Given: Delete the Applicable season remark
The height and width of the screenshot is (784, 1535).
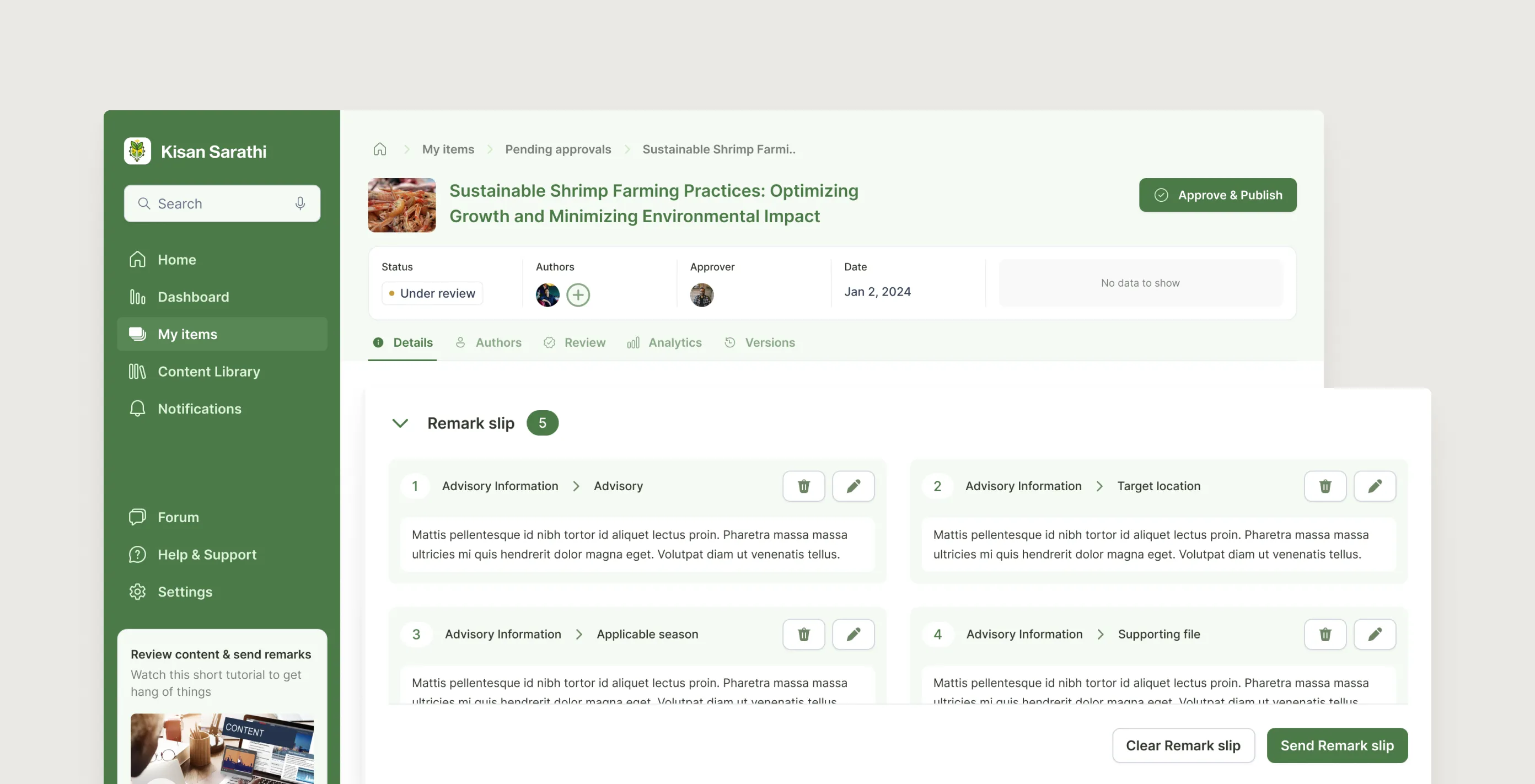Looking at the screenshot, I should click(x=803, y=634).
